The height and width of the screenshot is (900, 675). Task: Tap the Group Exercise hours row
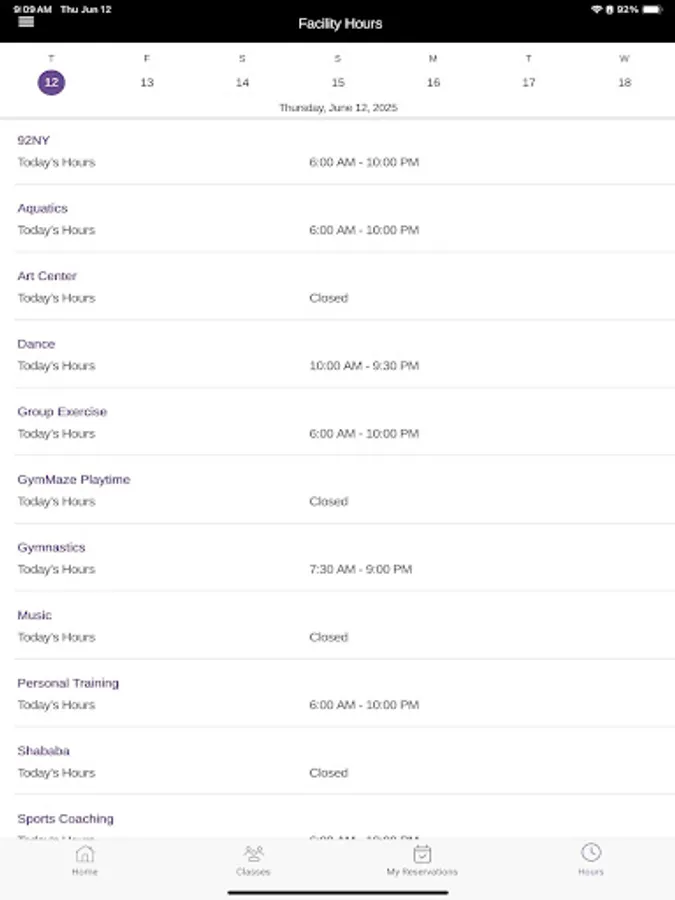pos(337,422)
